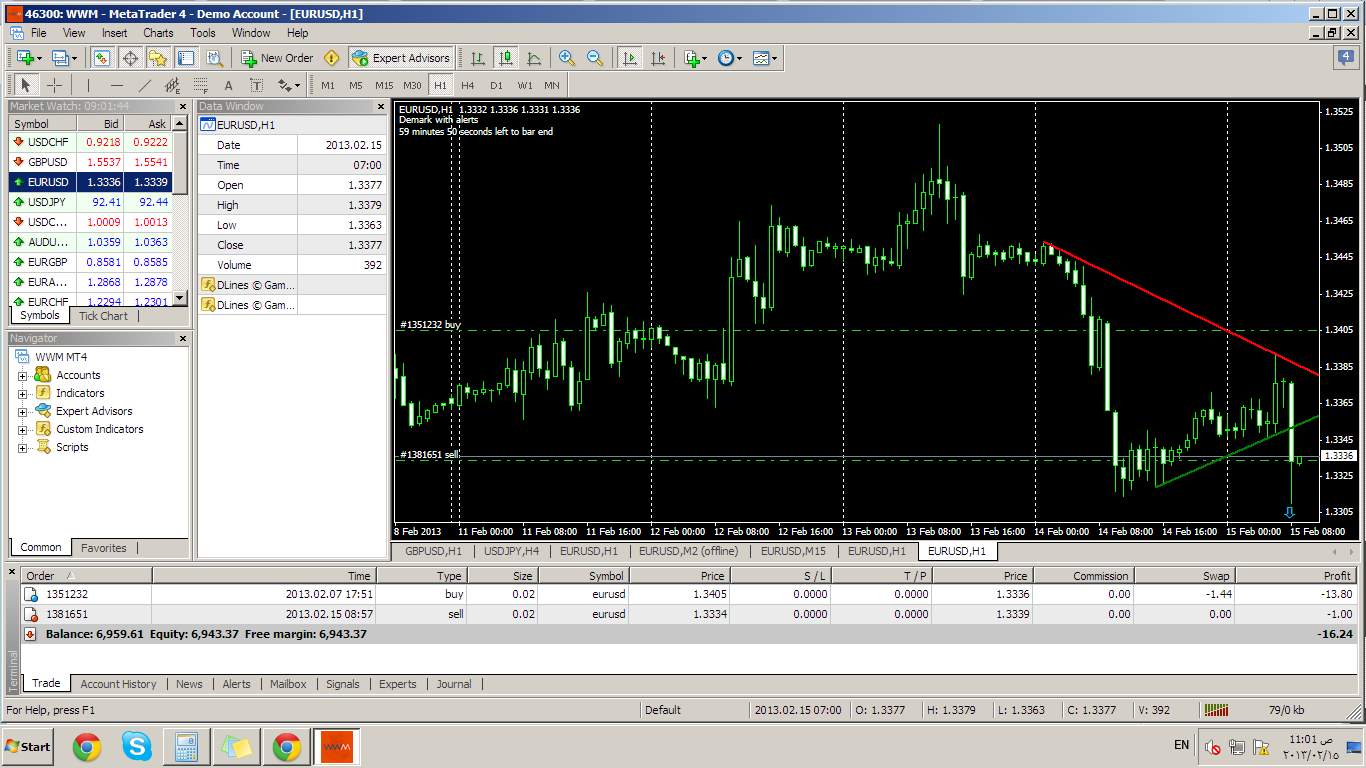The height and width of the screenshot is (768, 1366).
Task: Zoom out on the chart
Action: click(x=595, y=58)
